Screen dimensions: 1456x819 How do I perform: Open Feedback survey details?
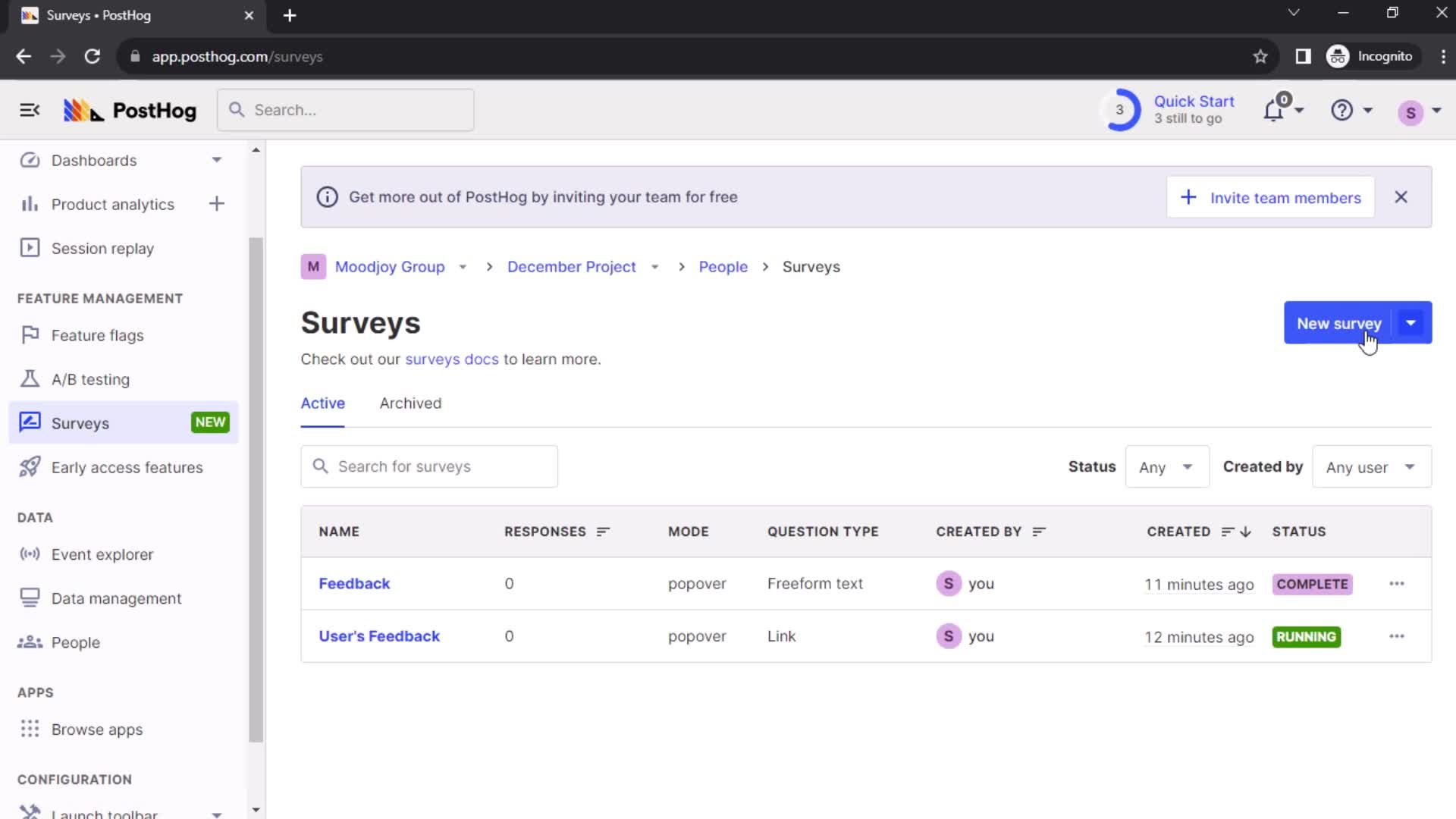(x=355, y=583)
